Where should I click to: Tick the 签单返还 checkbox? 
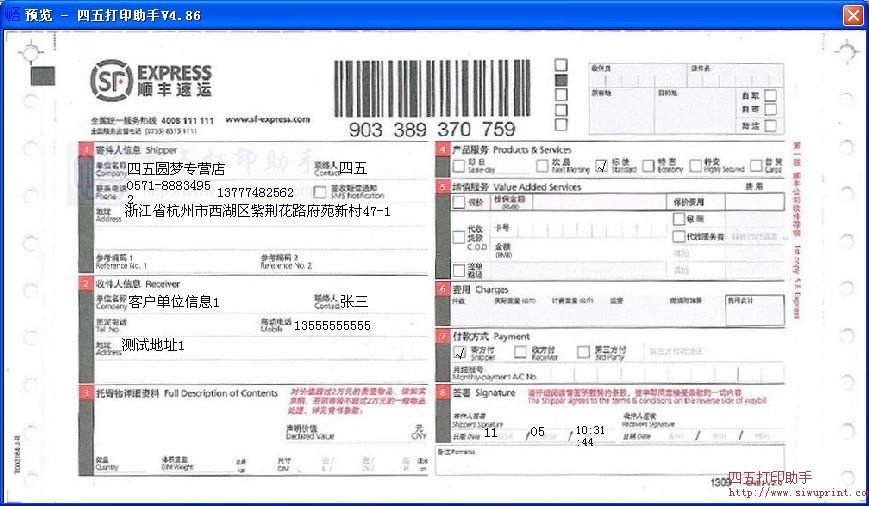[458, 270]
